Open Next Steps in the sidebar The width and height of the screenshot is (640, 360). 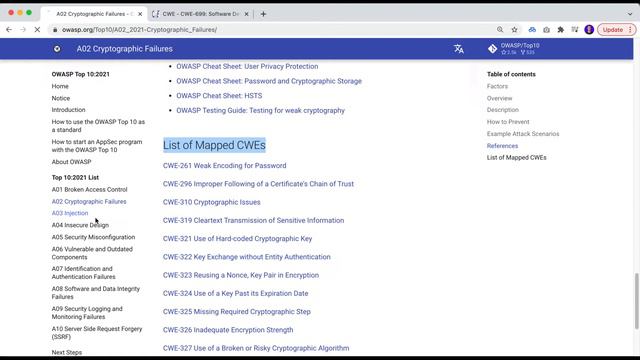(67, 352)
